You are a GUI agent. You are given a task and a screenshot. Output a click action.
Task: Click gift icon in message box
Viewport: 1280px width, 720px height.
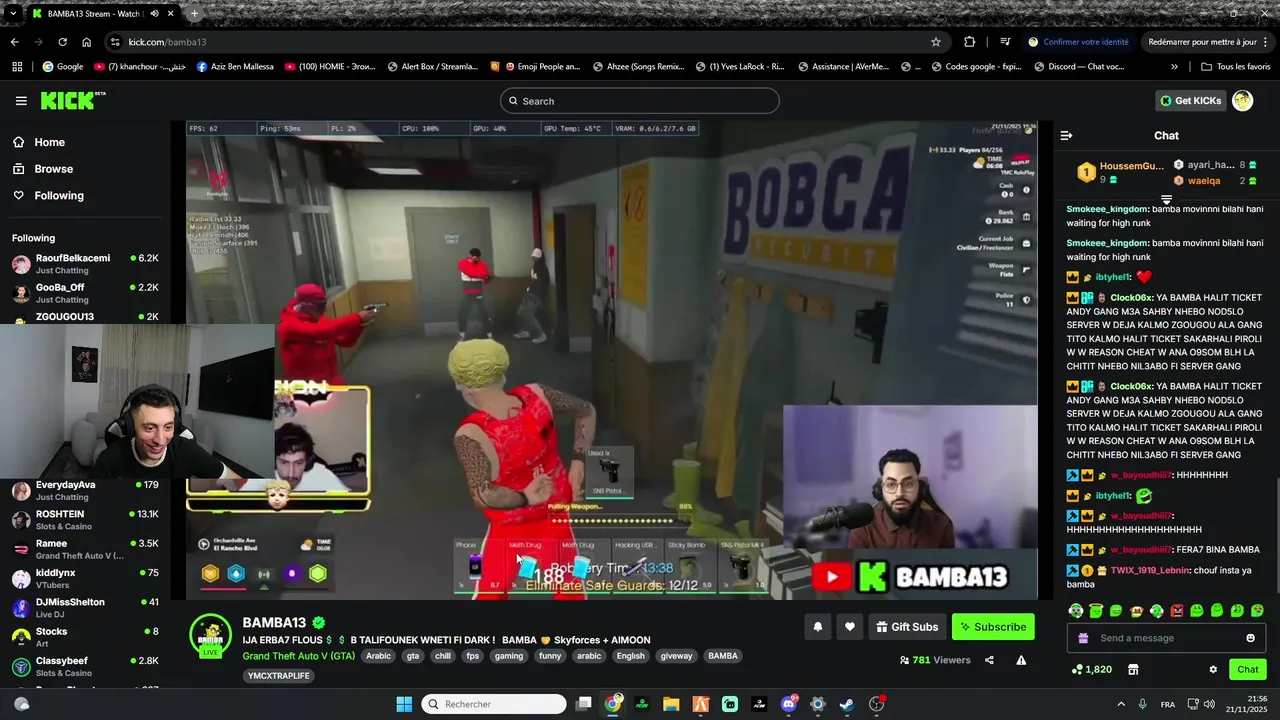click(1083, 638)
